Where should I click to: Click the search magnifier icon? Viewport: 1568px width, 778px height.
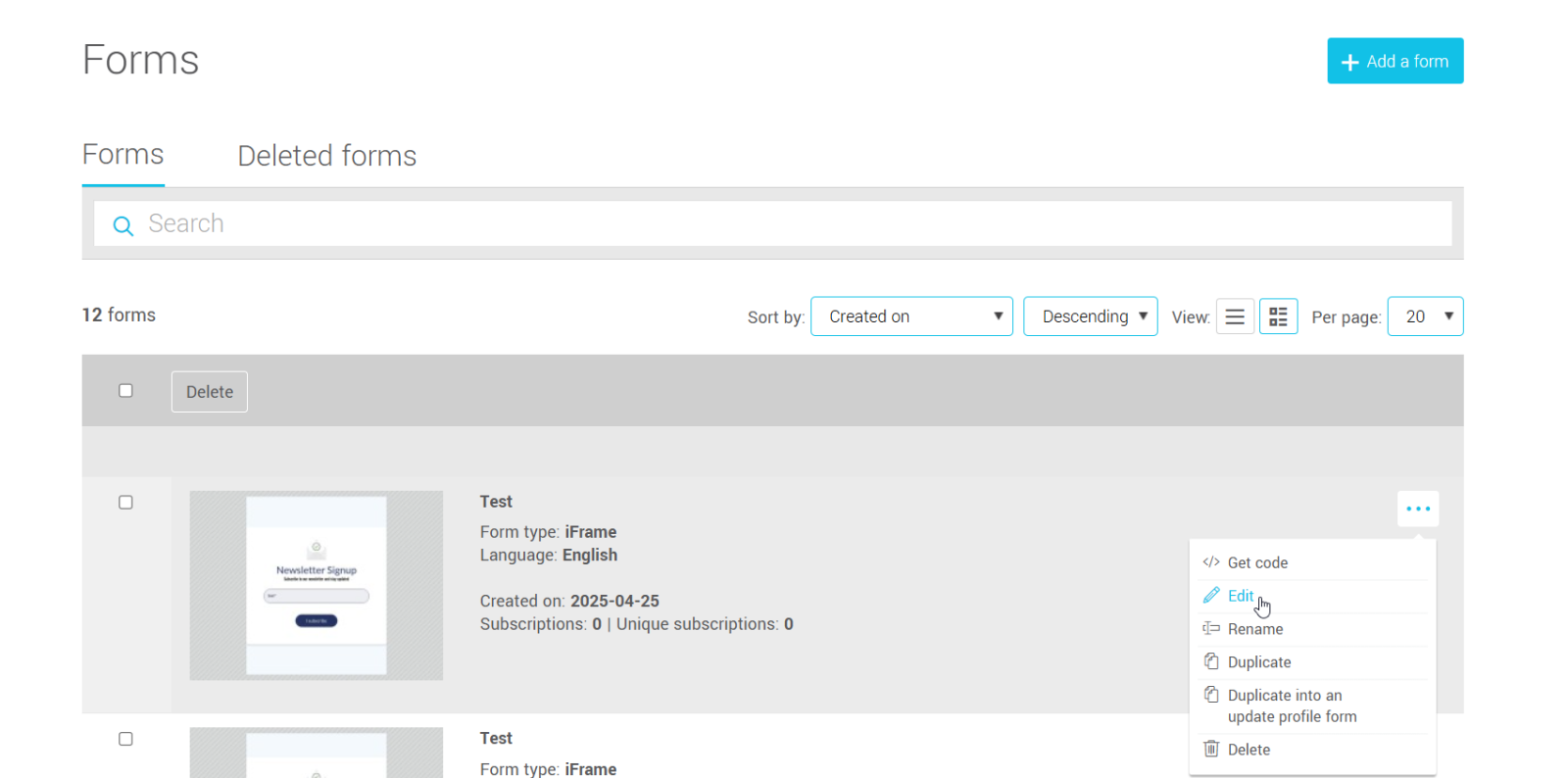[x=123, y=225]
